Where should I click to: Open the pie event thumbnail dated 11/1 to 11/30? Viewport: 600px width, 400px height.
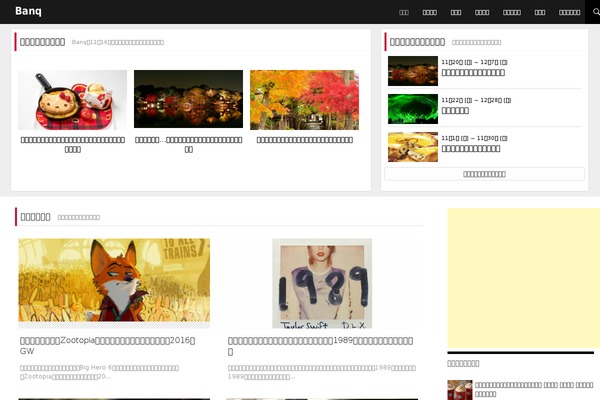413,147
